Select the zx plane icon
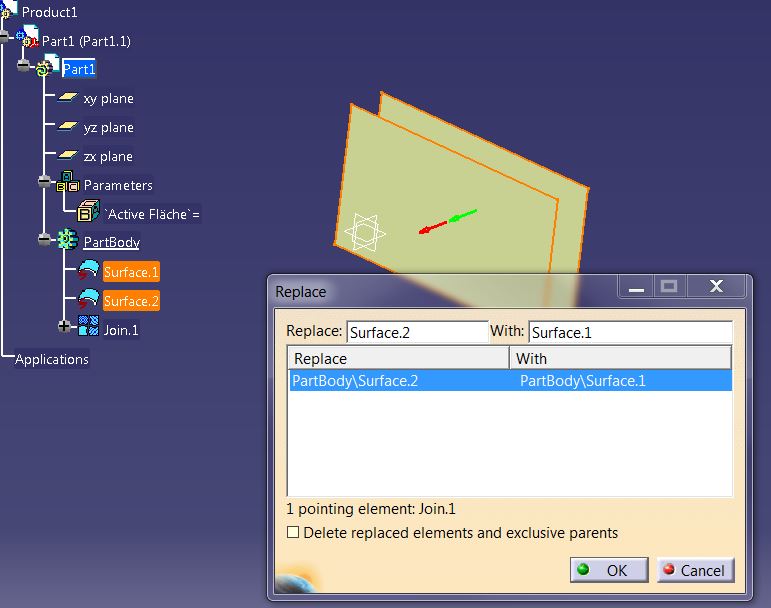 click(x=67, y=156)
